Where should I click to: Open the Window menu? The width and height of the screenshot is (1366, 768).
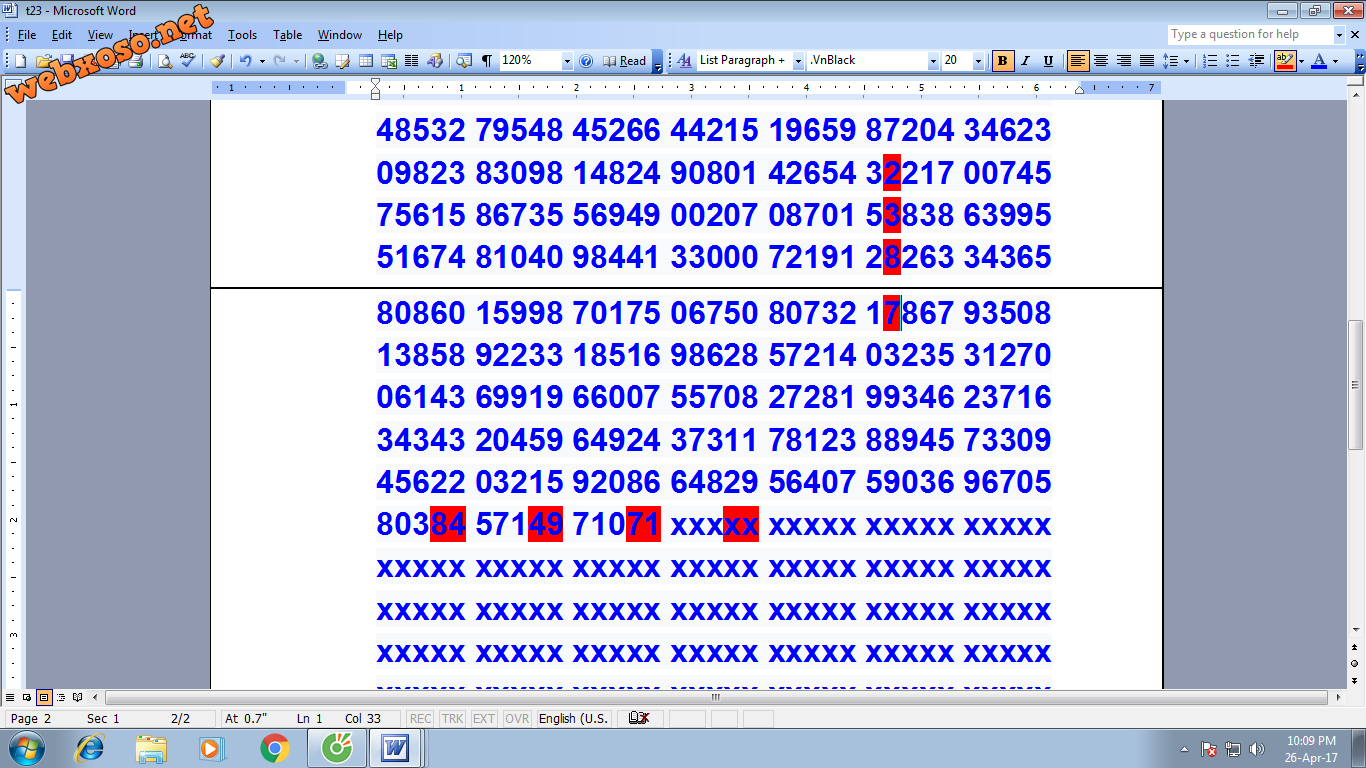(340, 35)
